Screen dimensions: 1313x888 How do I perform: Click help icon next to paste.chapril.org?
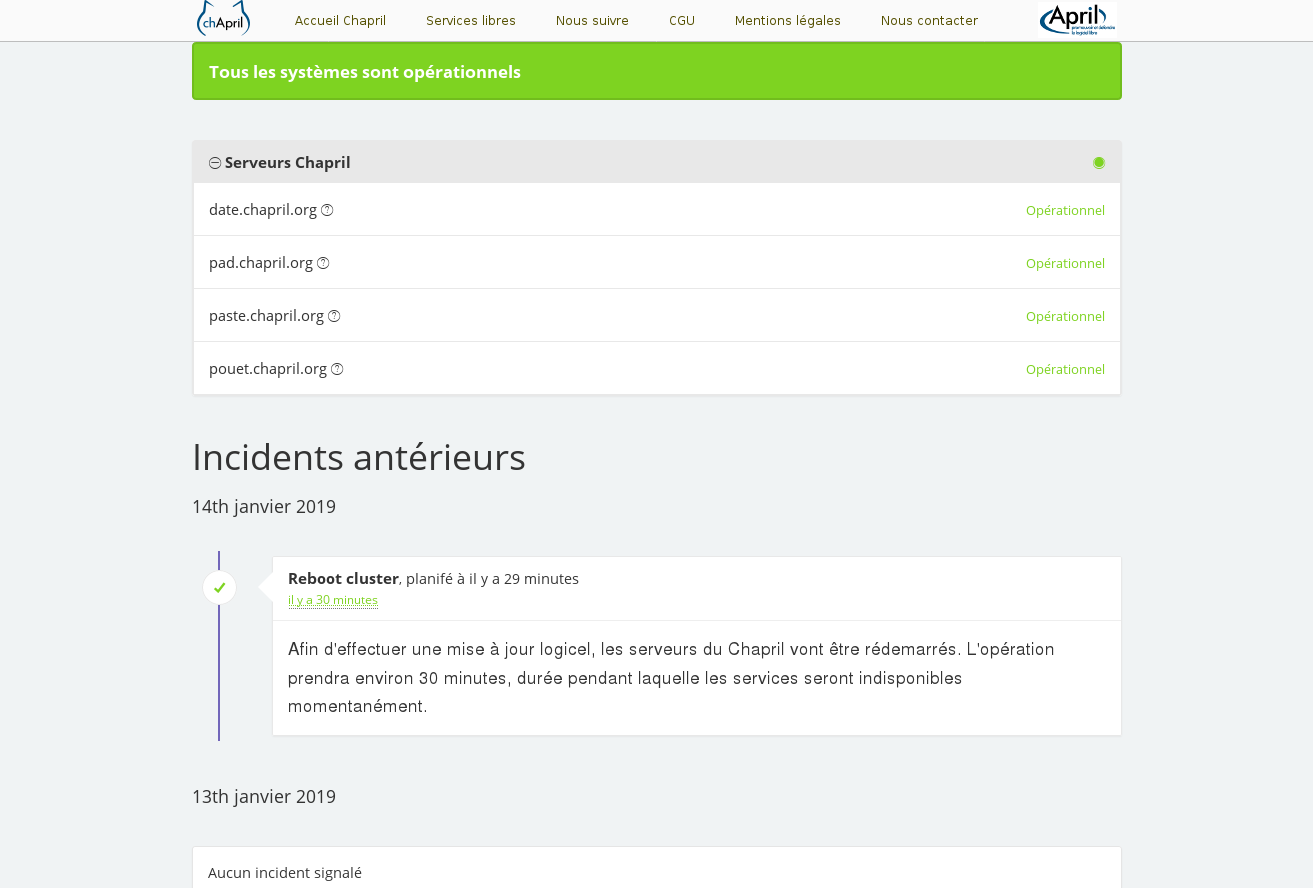(x=334, y=316)
